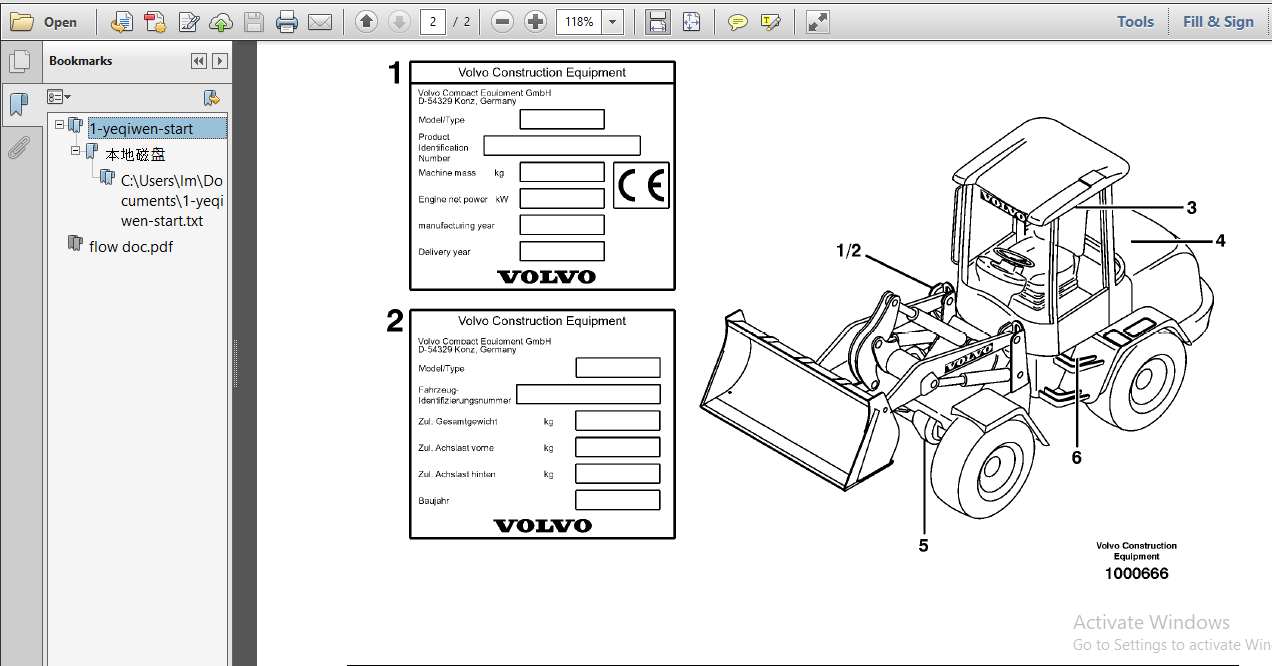
Task: Add a sticky note comment
Action: tap(738, 22)
